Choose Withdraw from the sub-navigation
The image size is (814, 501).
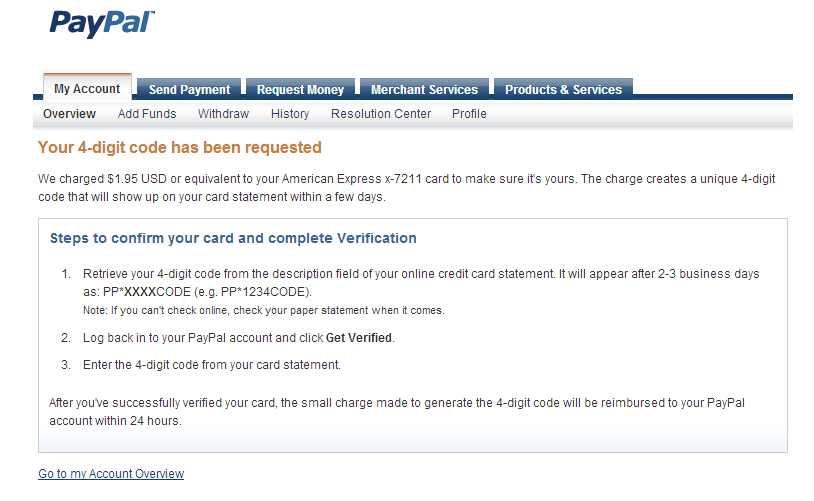pyautogui.click(x=223, y=114)
